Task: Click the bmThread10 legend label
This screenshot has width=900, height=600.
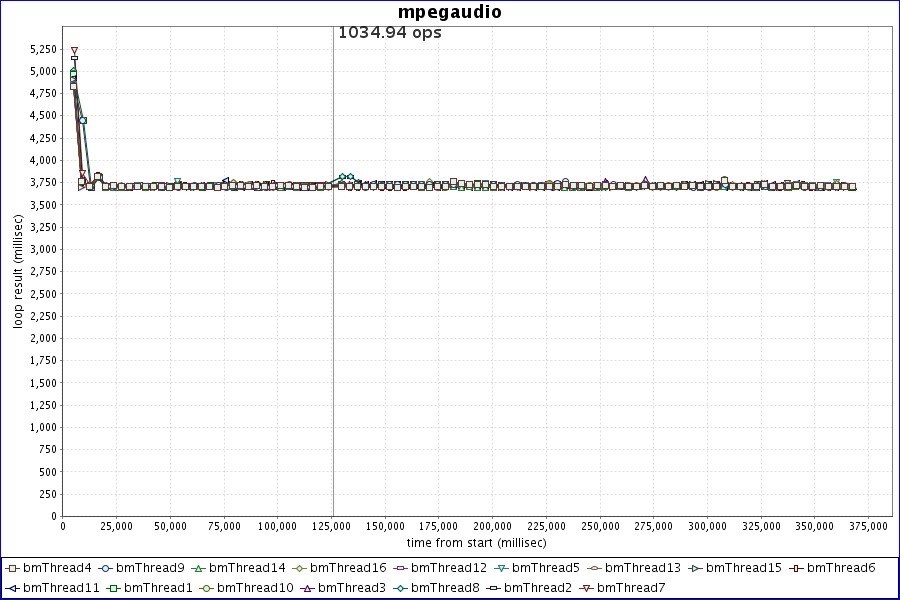Action: (x=255, y=588)
